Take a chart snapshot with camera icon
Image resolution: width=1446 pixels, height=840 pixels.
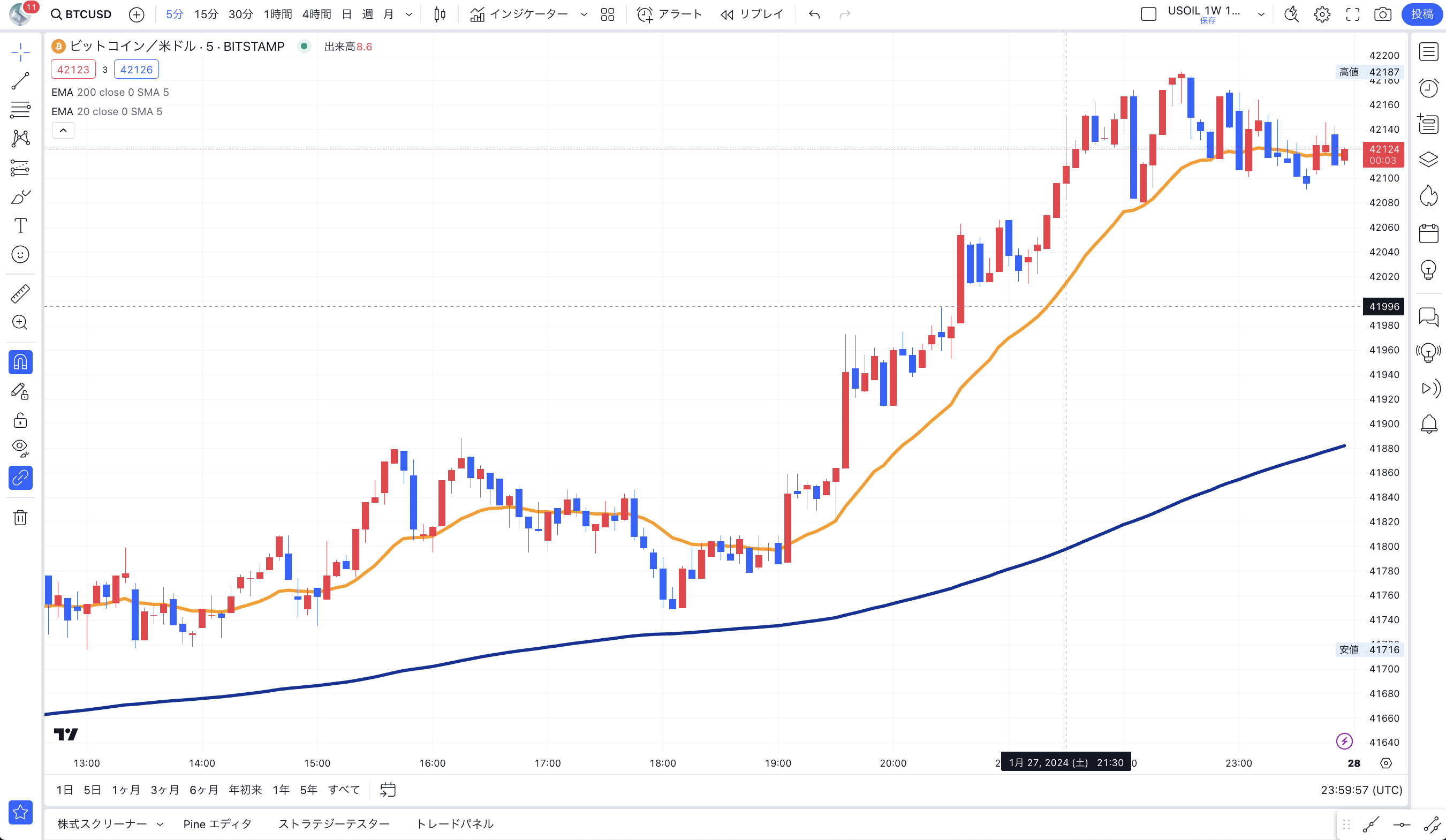click(x=1382, y=14)
